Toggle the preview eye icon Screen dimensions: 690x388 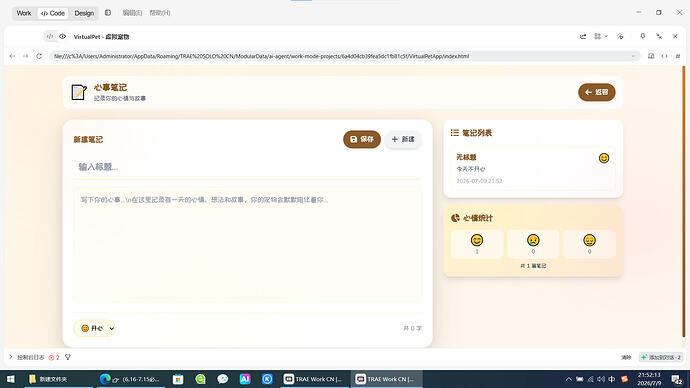pos(62,37)
